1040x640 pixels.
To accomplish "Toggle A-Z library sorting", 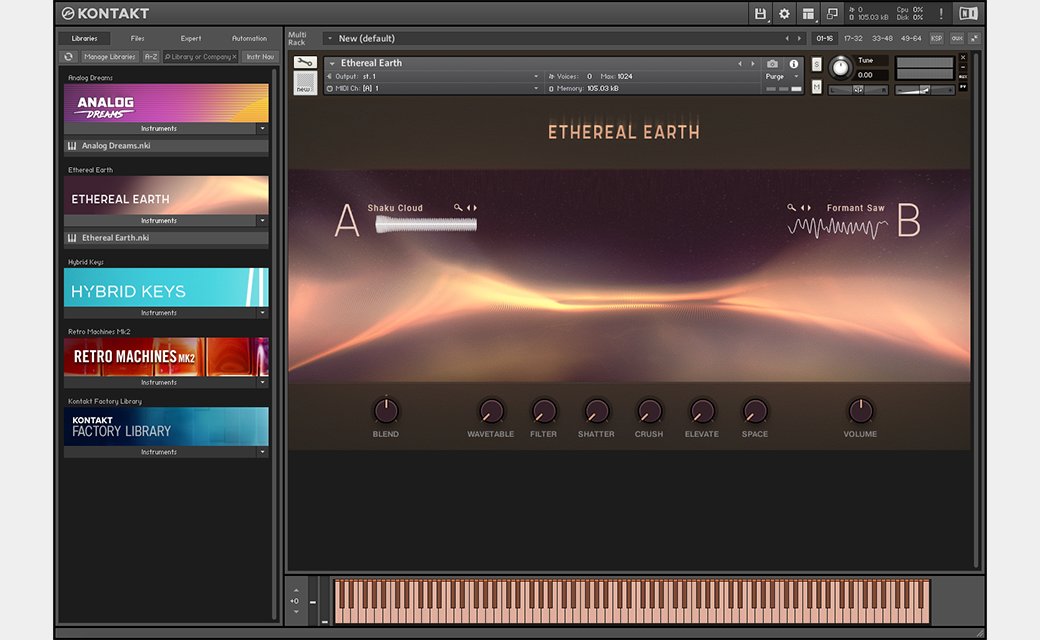I will (x=151, y=57).
